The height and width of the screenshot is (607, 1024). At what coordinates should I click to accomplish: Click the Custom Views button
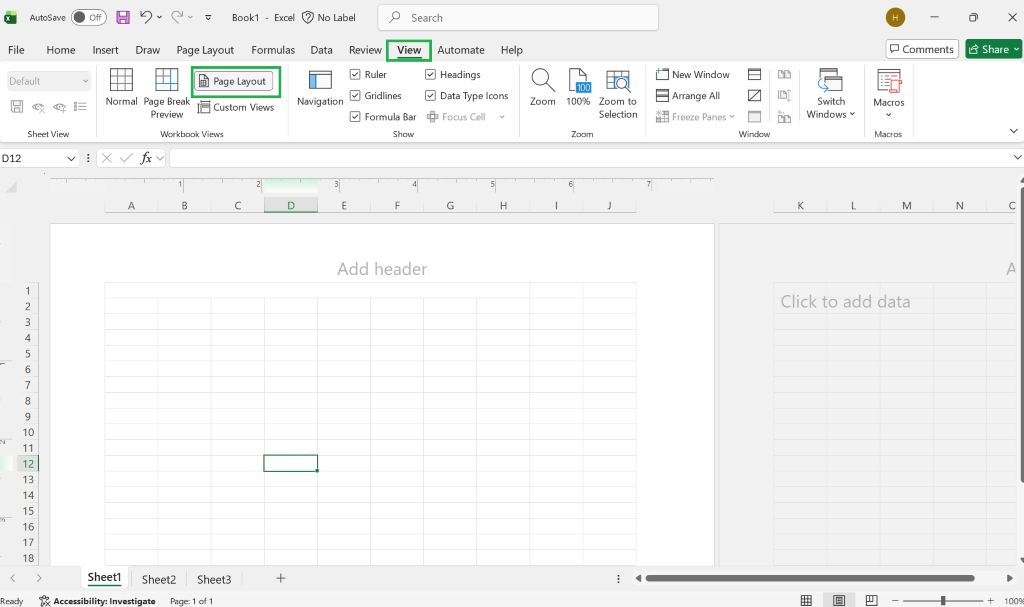click(236, 107)
